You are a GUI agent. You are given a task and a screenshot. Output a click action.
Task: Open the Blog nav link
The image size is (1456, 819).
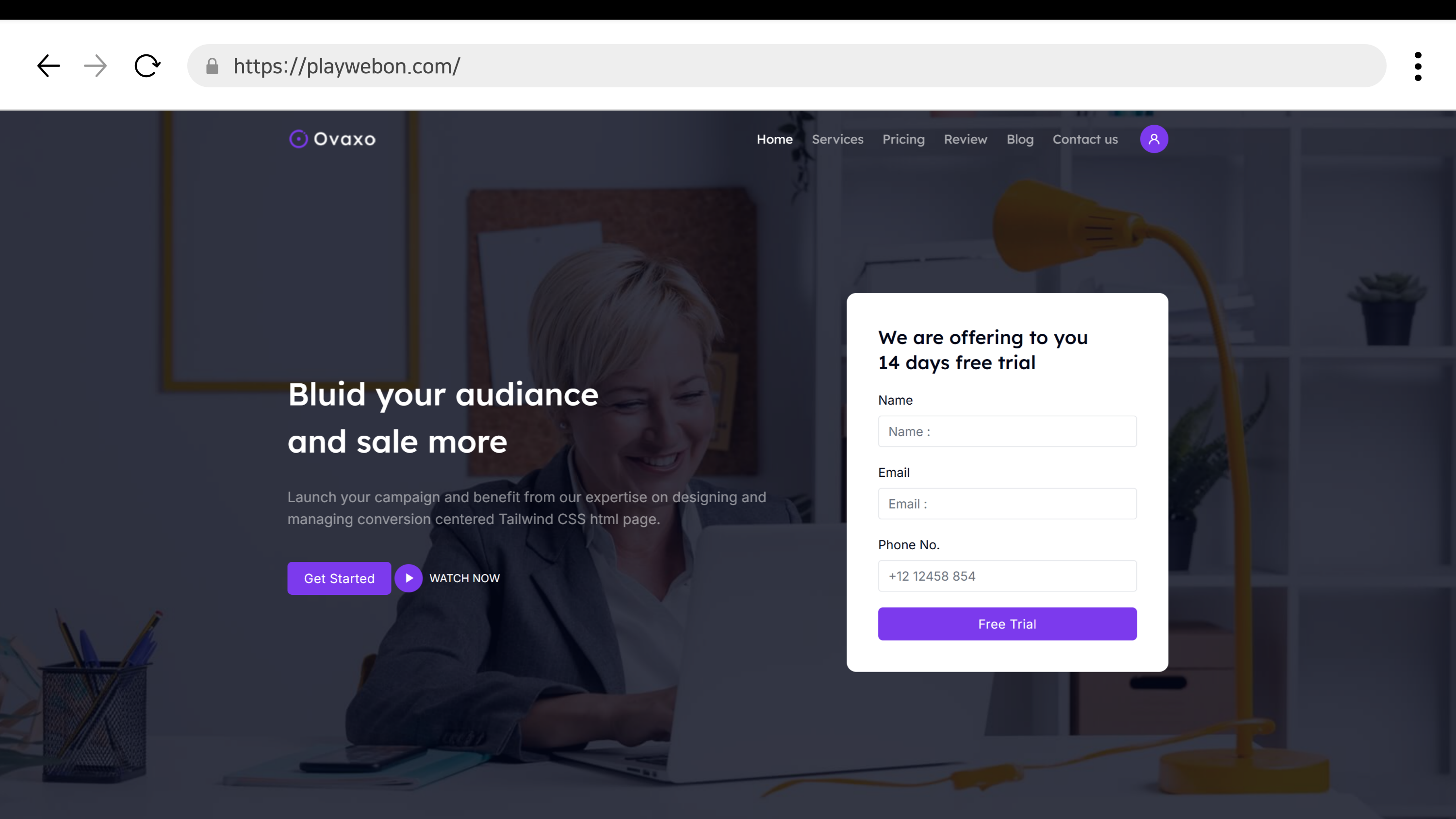click(1020, 140)
